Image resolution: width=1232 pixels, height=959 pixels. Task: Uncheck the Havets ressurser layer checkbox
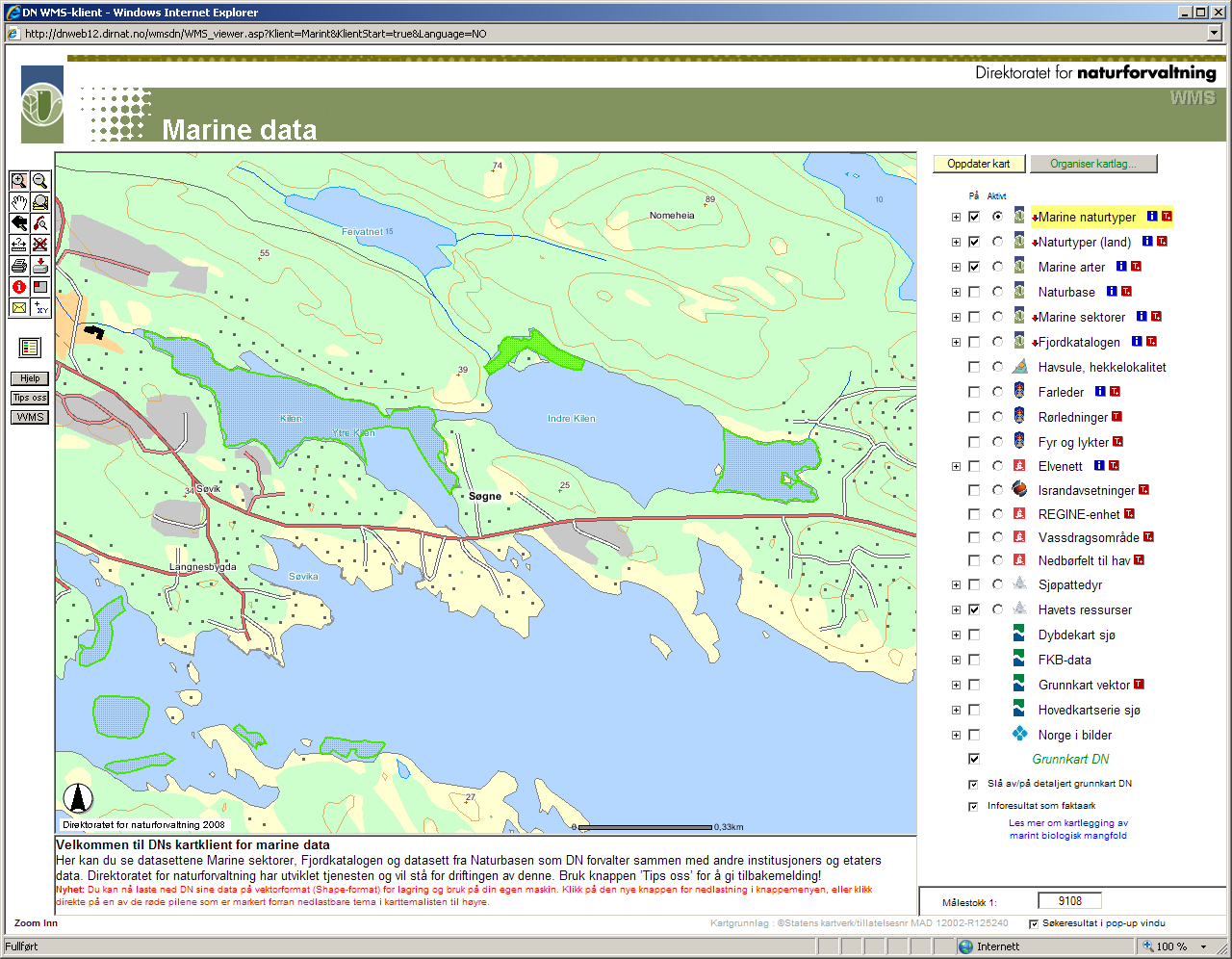pos(974,609)
